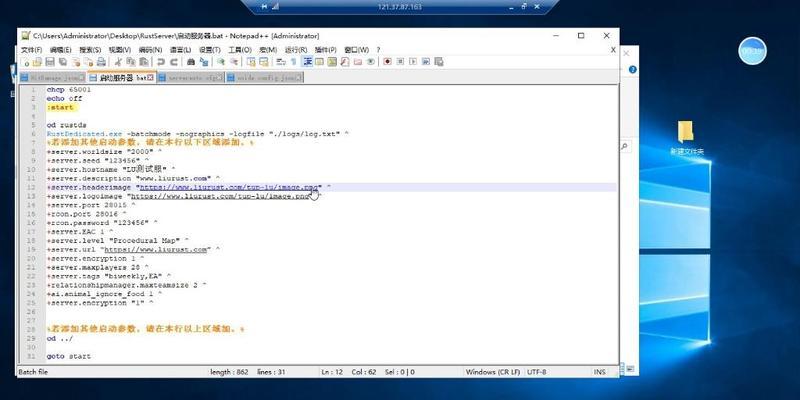800x400 pixels.
Task: Open the ? help menu
Action: point(378,49)
